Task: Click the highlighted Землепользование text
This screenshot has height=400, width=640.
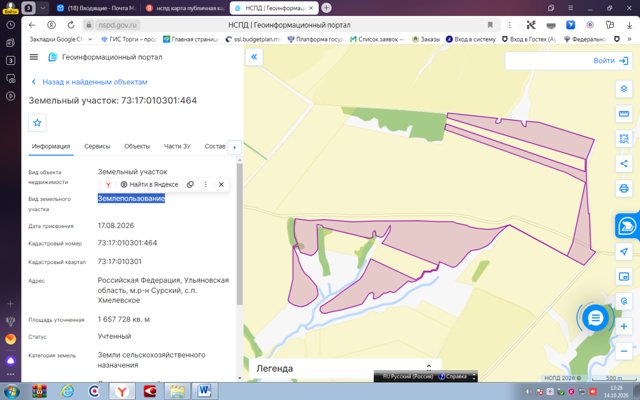Action: 131,198
